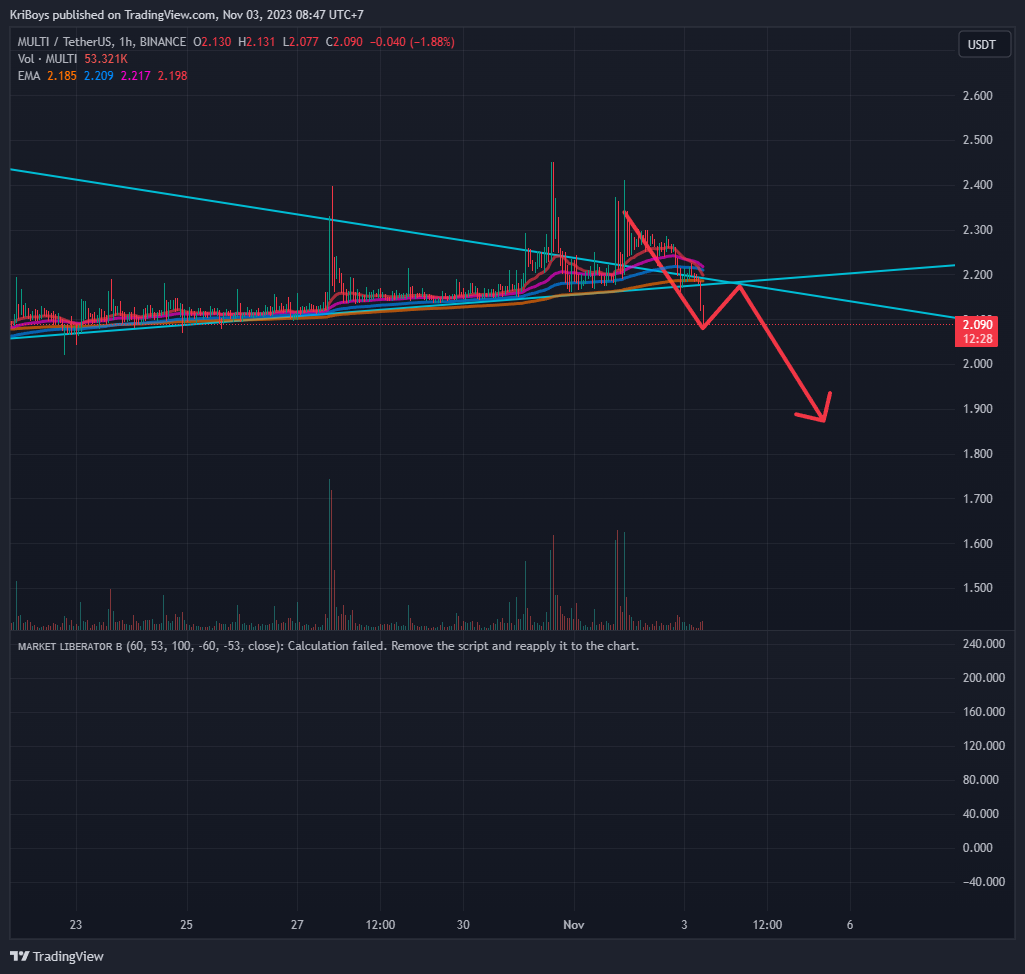The width and height of the screenshot is (1025, 974).
Task: Click the 1.500 price axis label
Action: coord(977,588)
